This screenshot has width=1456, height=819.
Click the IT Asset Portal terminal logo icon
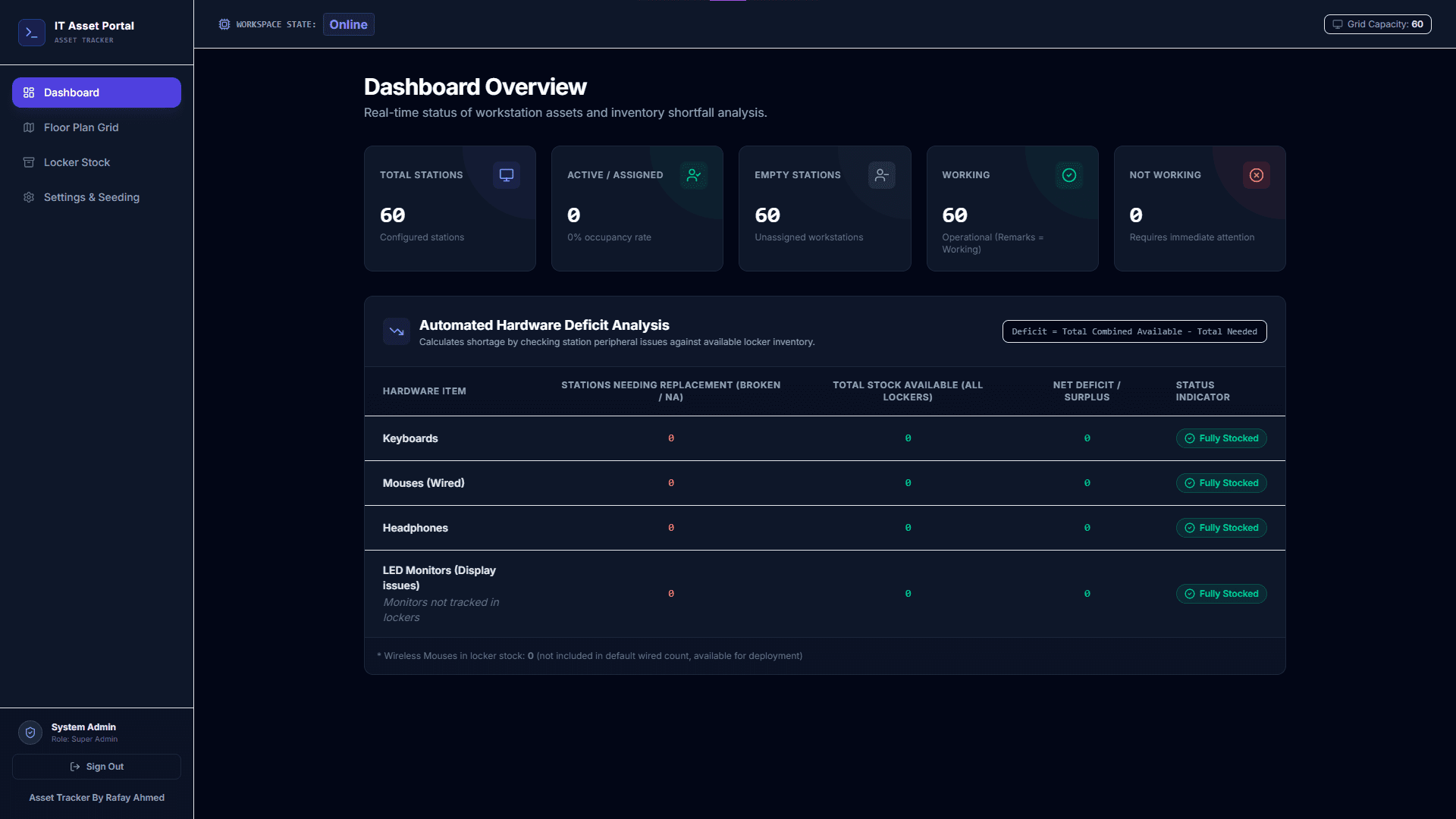[x=31, y=33]
